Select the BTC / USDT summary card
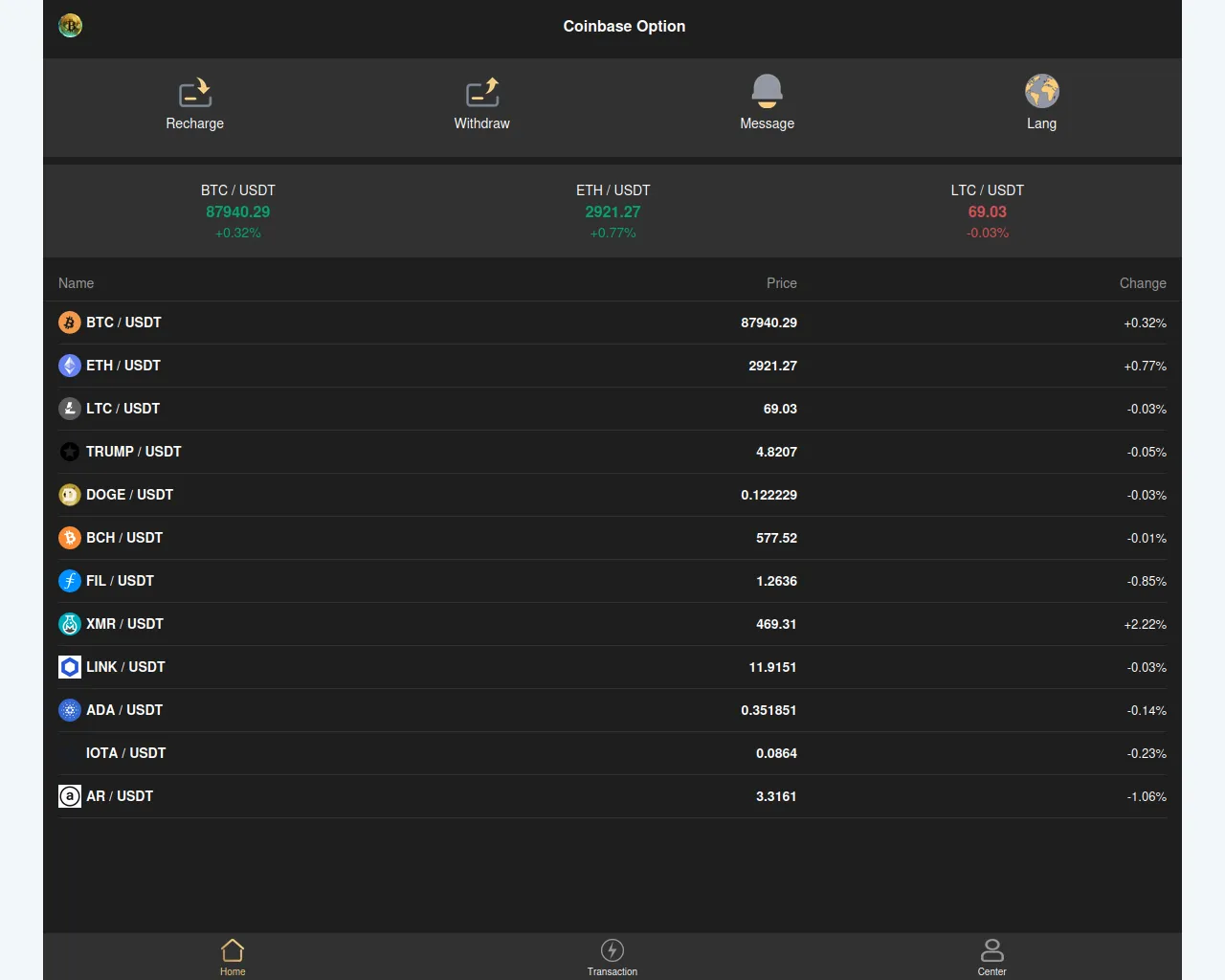 click(238, 212)
